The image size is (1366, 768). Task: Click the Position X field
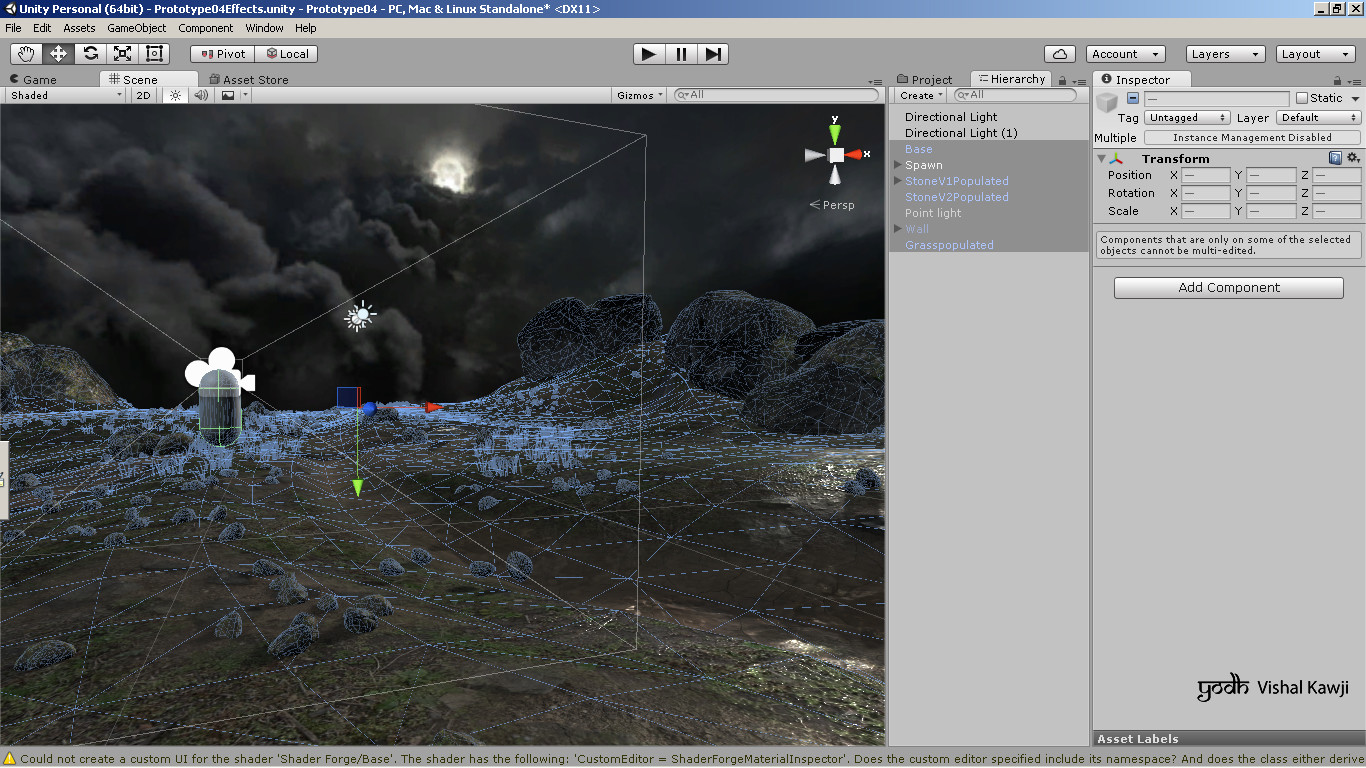pyautogui.click(x=1206, y=175)
